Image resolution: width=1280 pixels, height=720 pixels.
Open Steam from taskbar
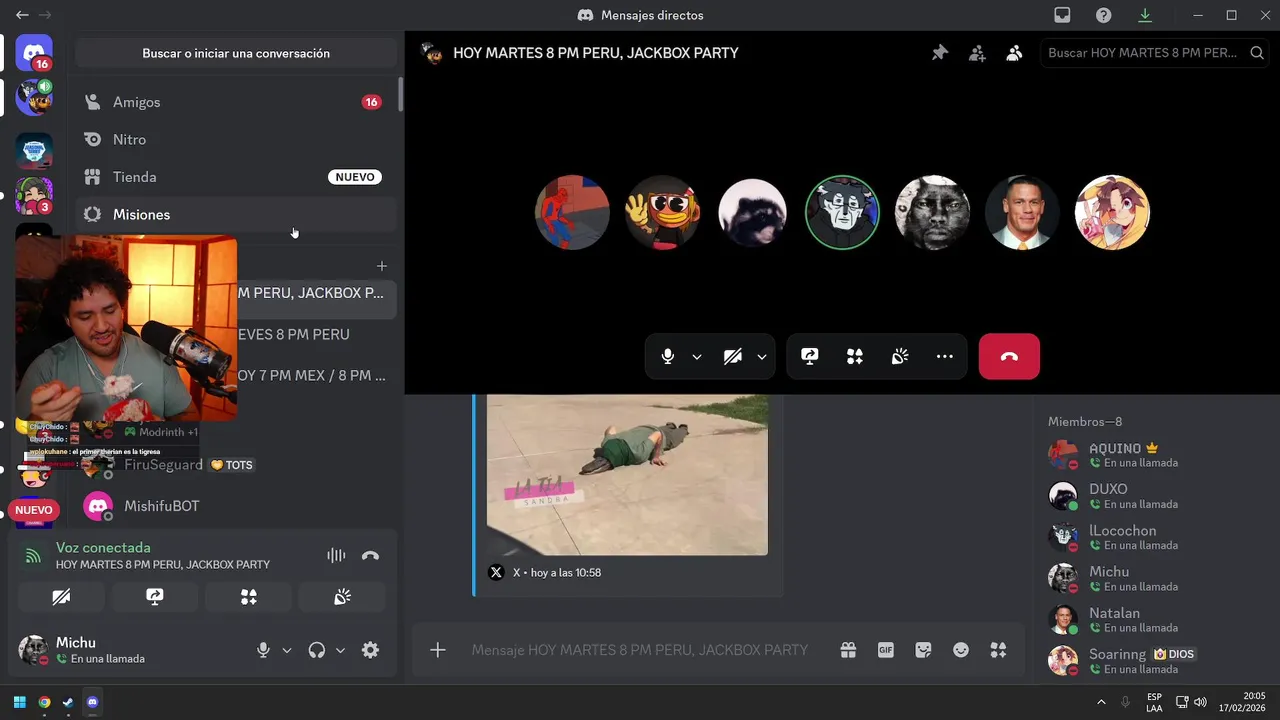[x=68, y=702]
